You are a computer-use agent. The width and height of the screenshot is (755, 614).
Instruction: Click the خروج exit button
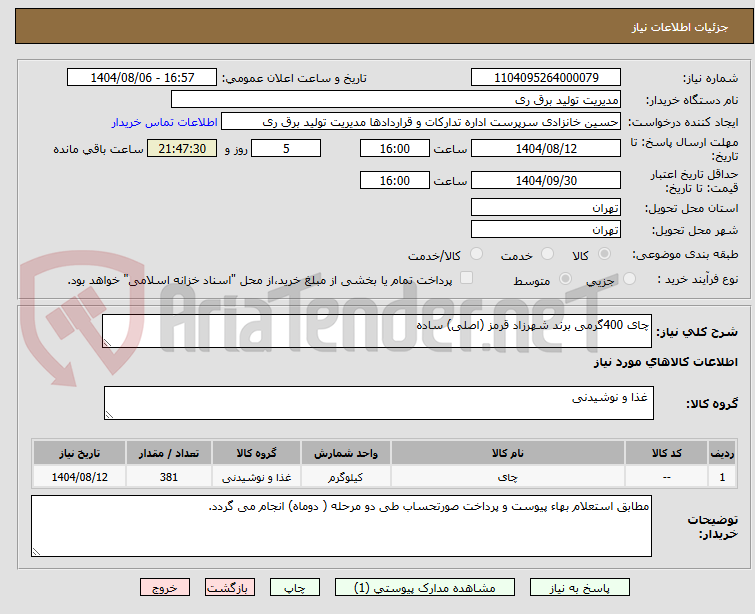[x=165, y=588]
